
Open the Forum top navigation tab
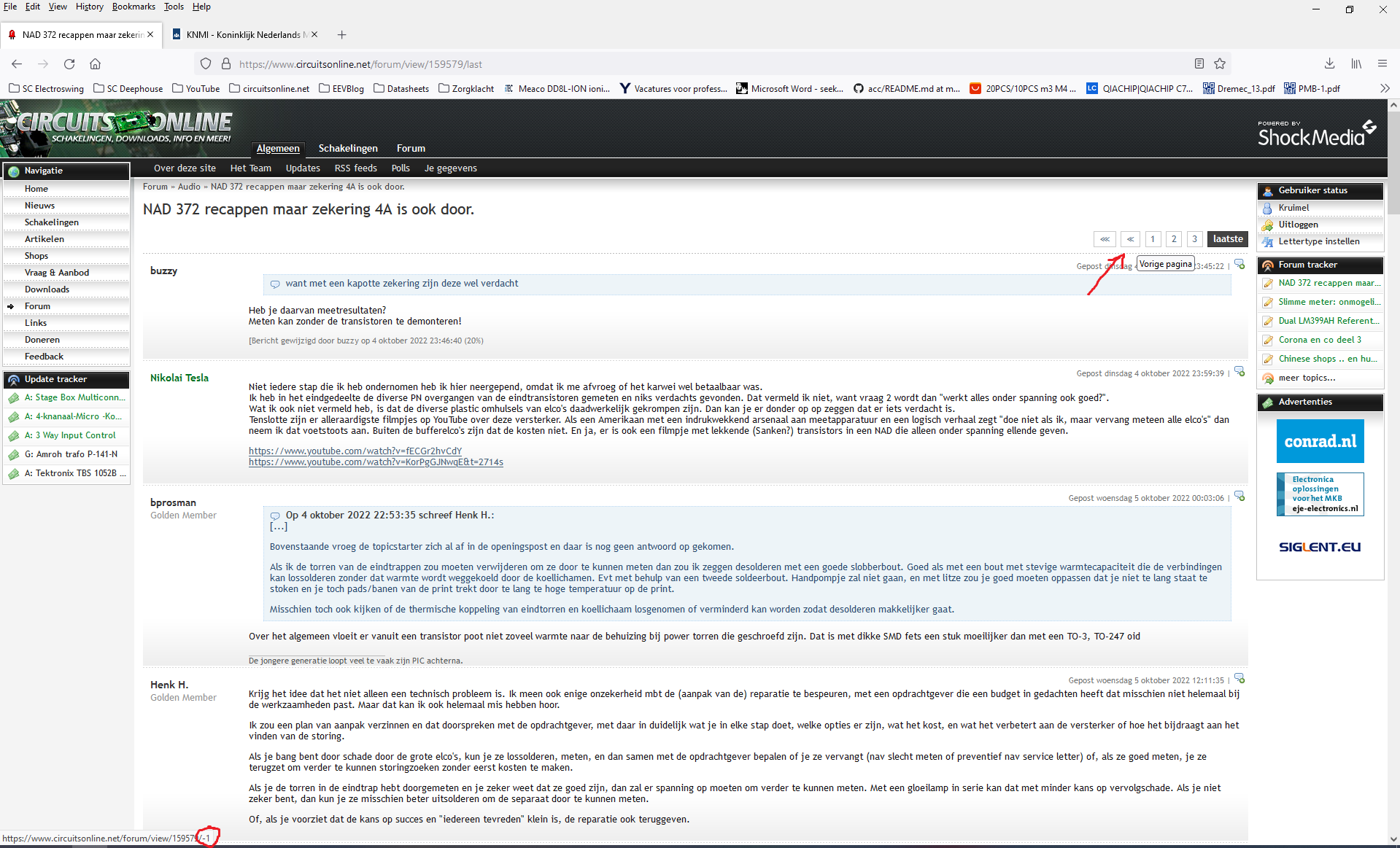[x=411, y=148]
